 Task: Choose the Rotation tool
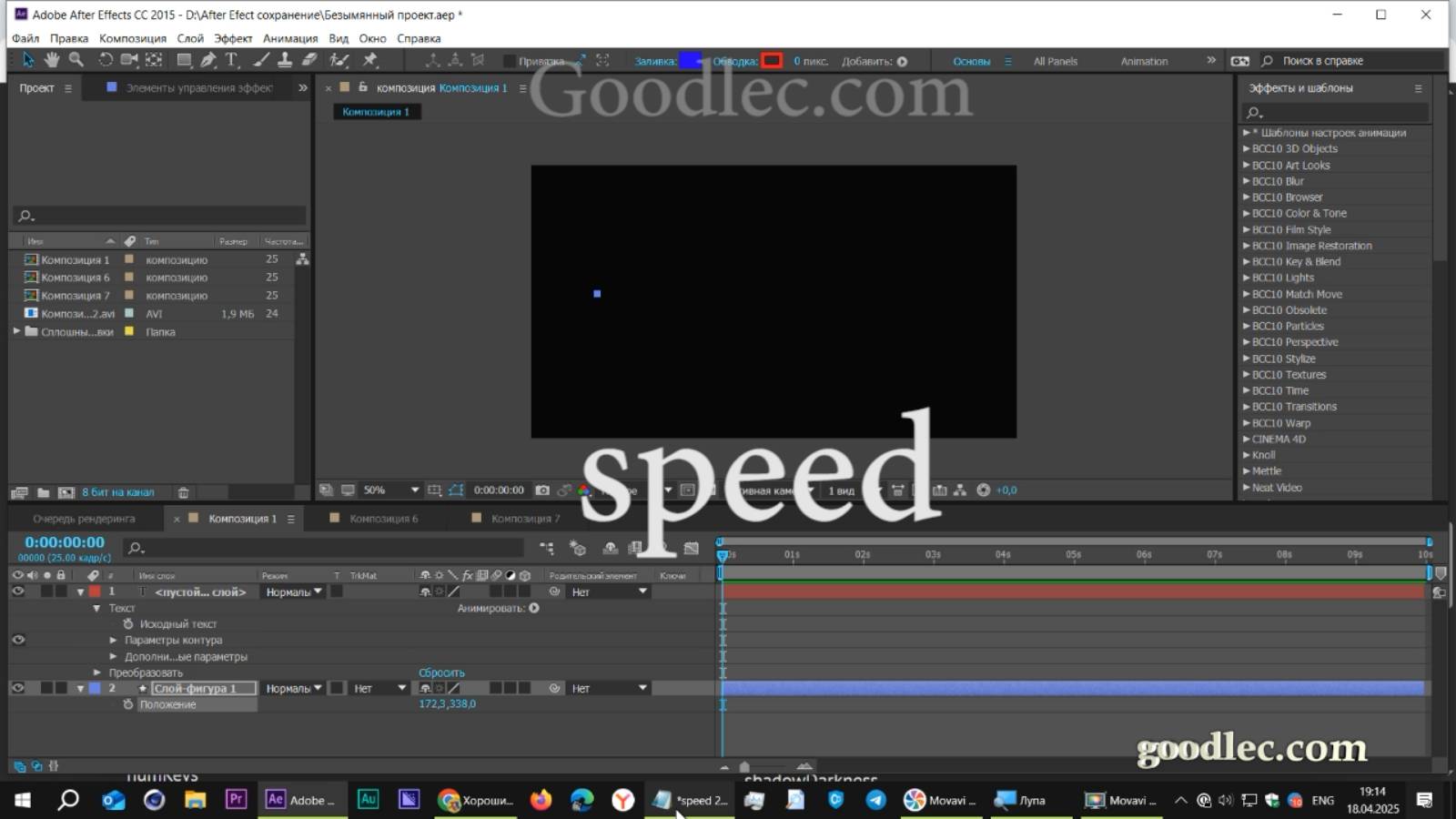click(x=107, y=60)
